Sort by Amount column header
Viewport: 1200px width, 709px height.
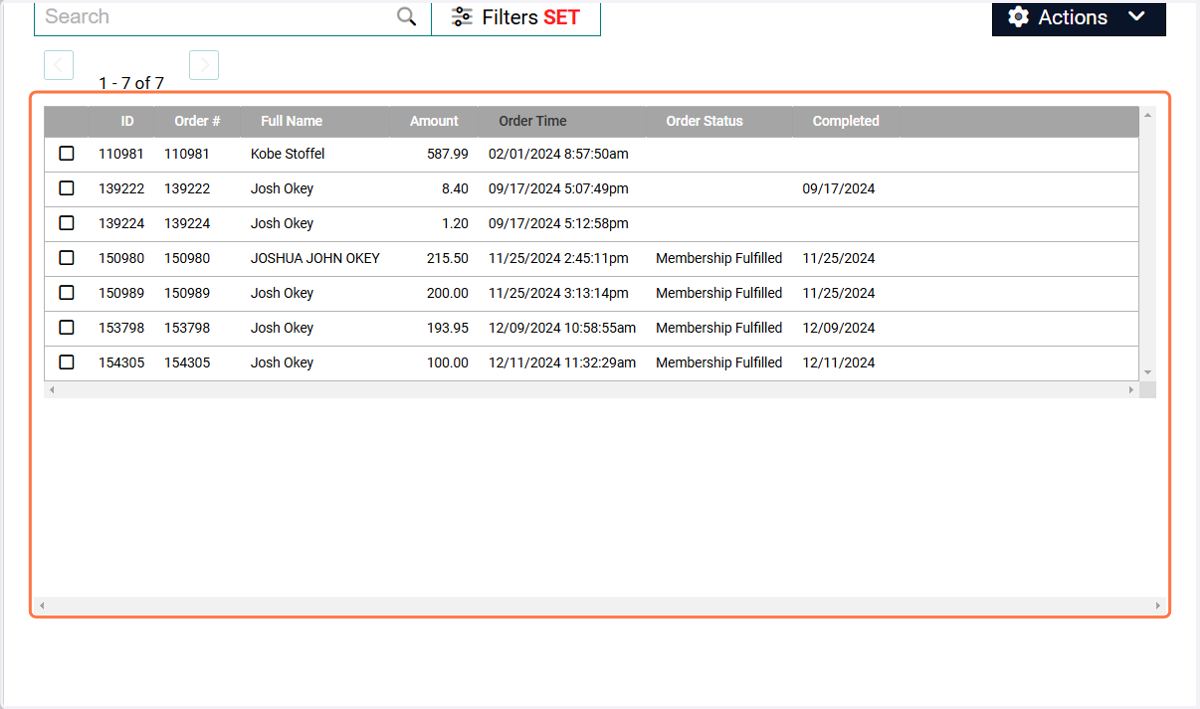(434, 121)
